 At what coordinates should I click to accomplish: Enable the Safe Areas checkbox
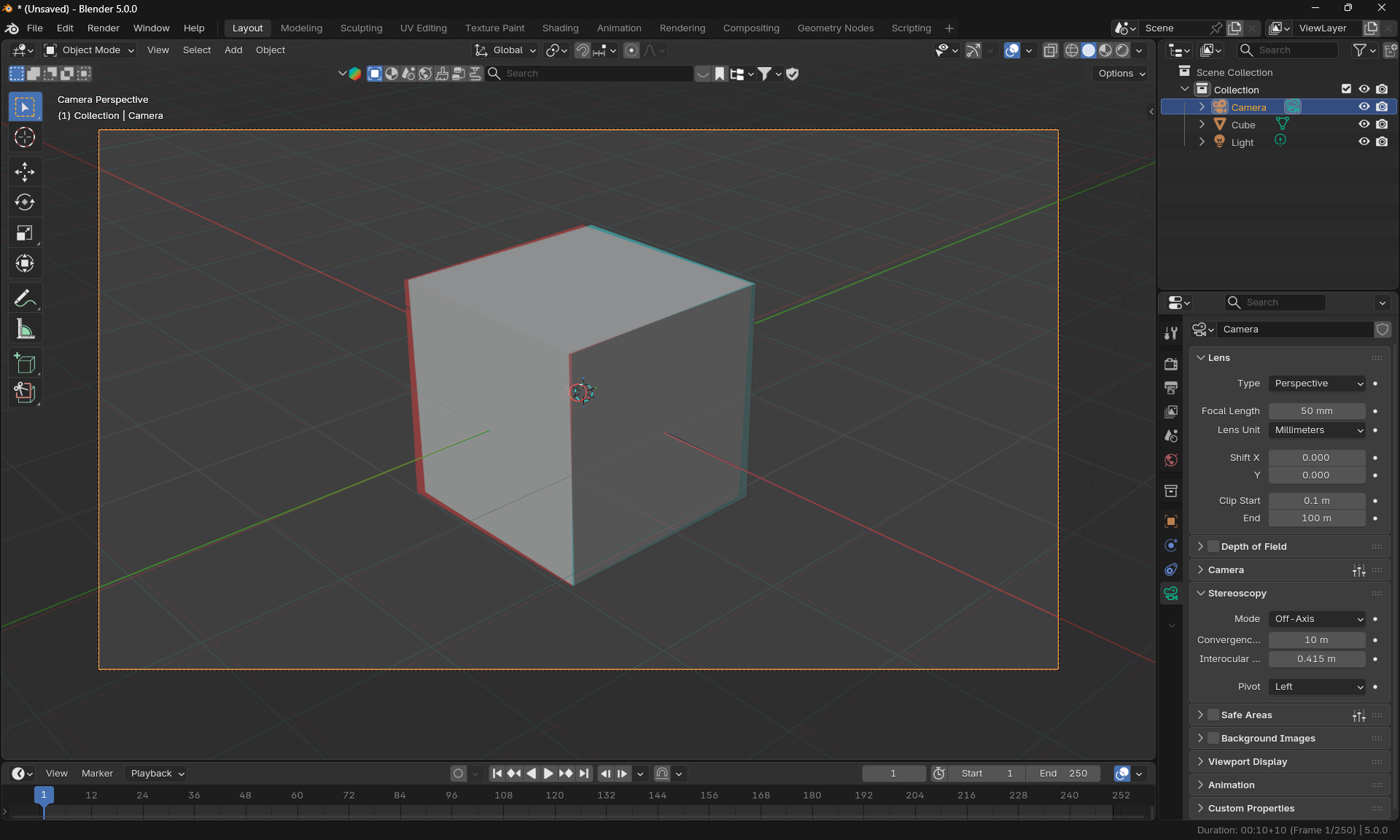point(1213,715)
